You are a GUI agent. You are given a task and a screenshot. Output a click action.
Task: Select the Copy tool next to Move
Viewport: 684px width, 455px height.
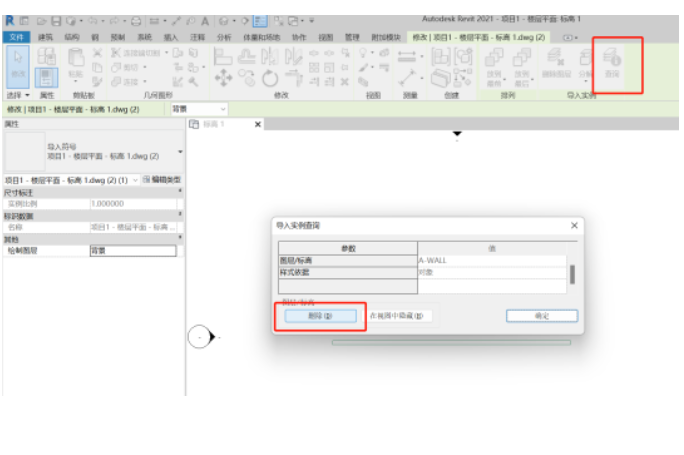coord(246,78)
